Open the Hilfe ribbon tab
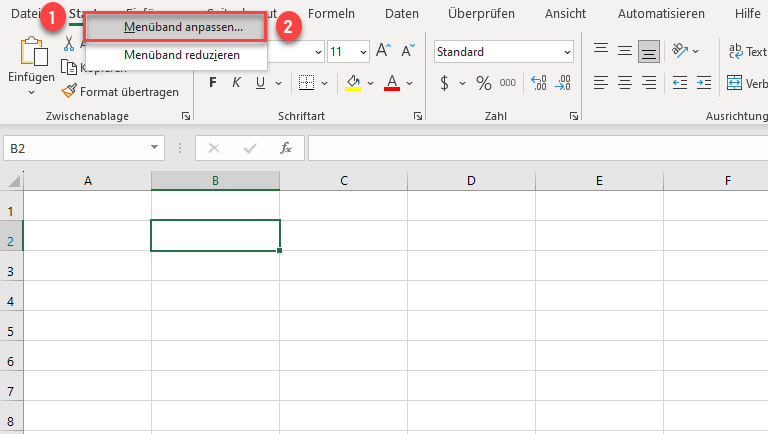768x434 pixels. point(747,14)
